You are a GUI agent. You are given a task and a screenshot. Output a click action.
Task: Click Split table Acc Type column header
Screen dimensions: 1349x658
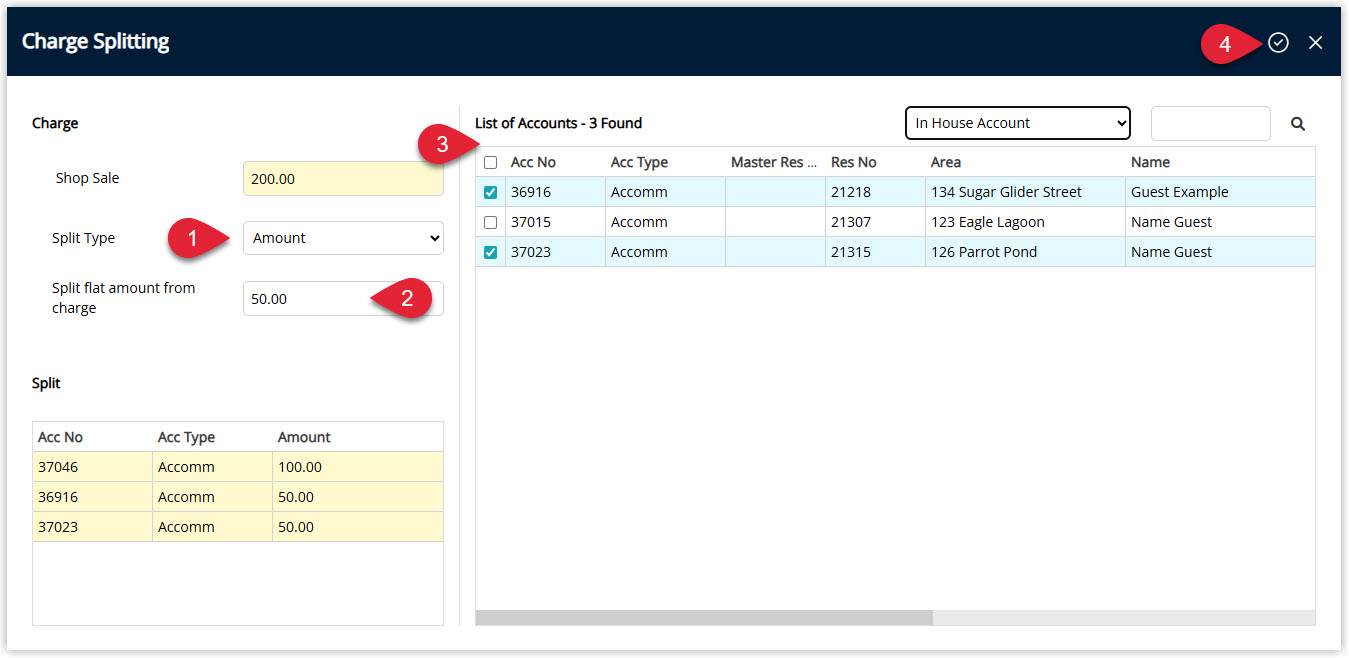tap(186, 437)
